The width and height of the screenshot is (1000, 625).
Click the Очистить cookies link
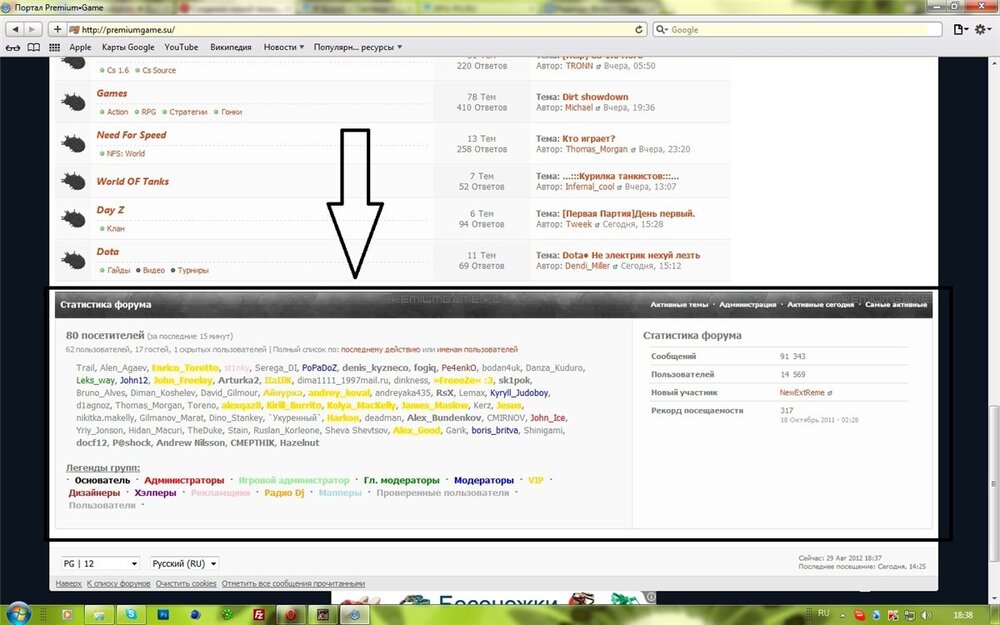185,583
